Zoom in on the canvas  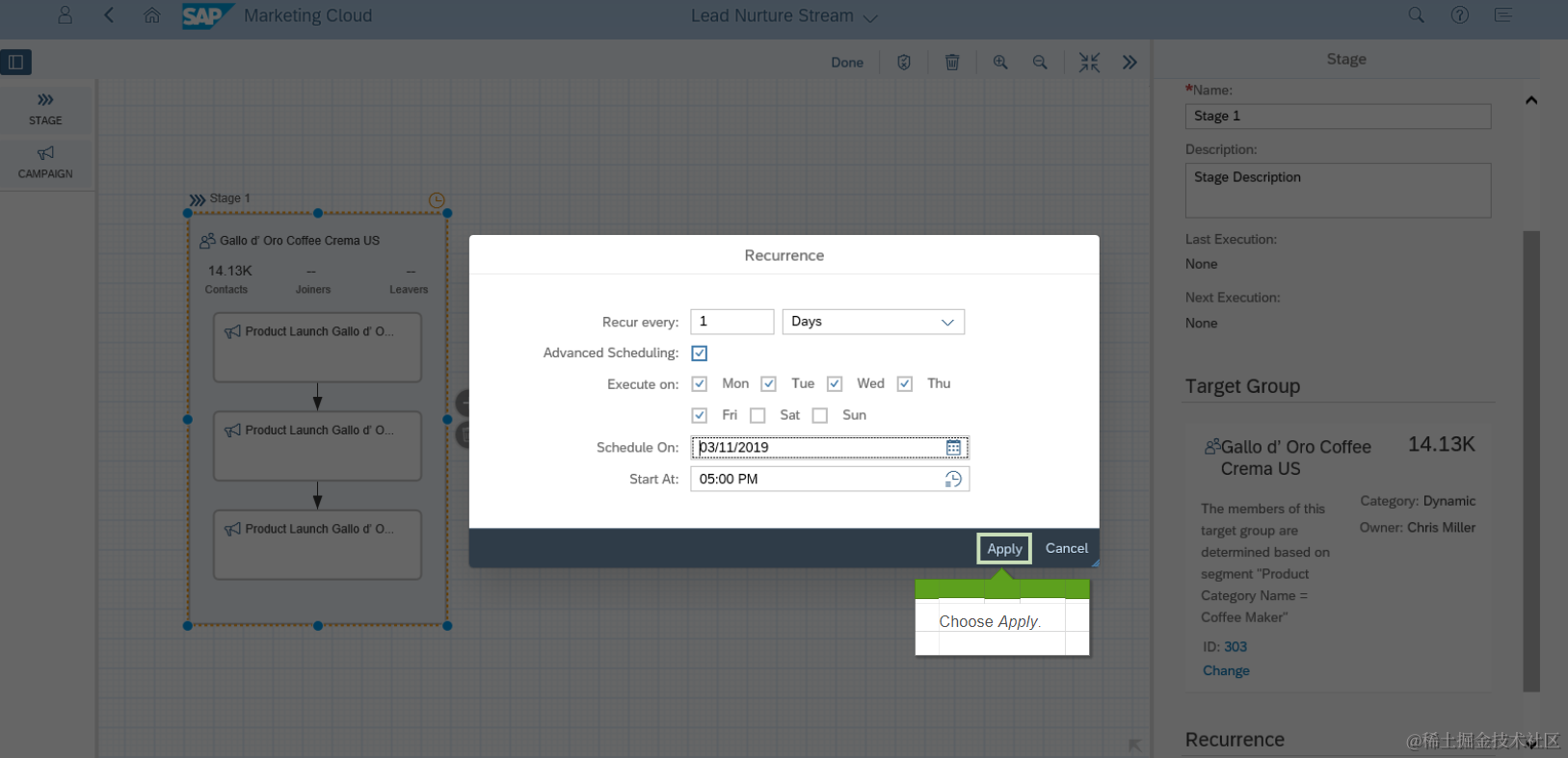1000,63
